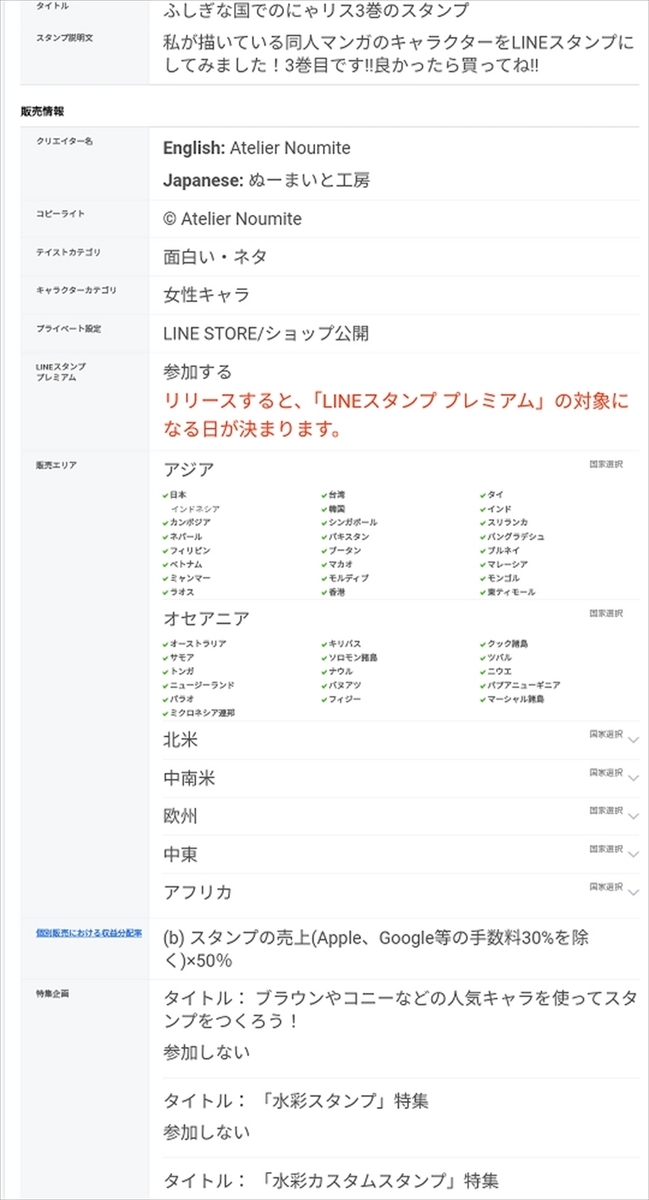Screen dimensions: 649x1200
Task: Select フィリピン in the Asia list
Action: click(x=186, y=551)
